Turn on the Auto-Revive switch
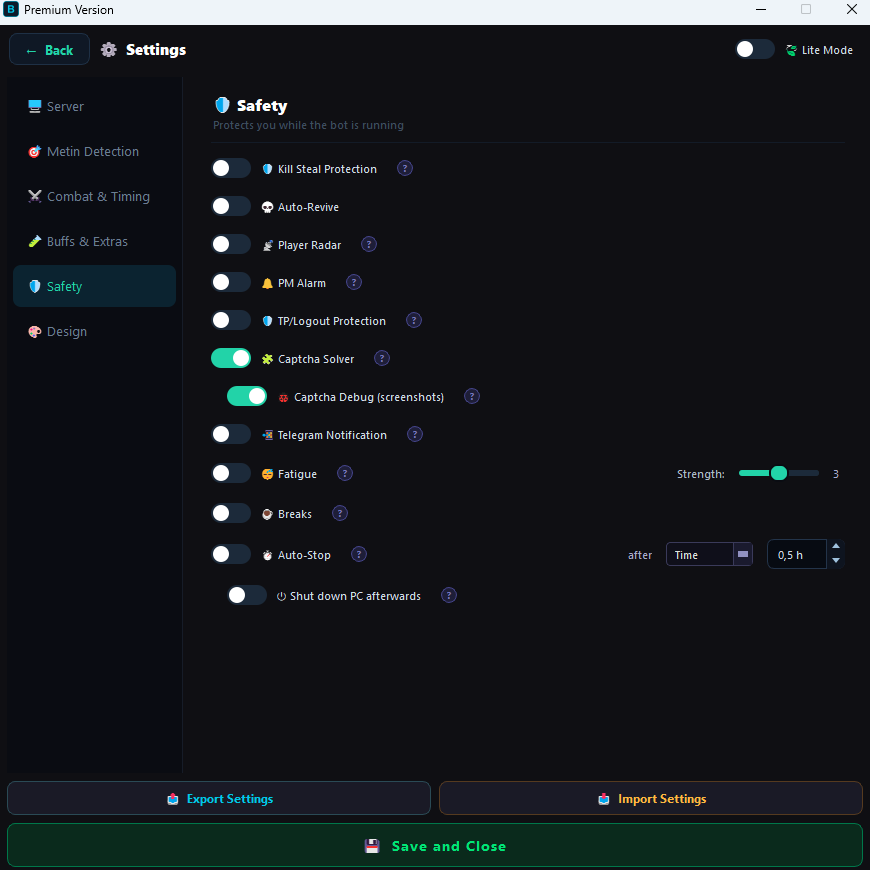This screenshot has width=870, height=870. 231,206
